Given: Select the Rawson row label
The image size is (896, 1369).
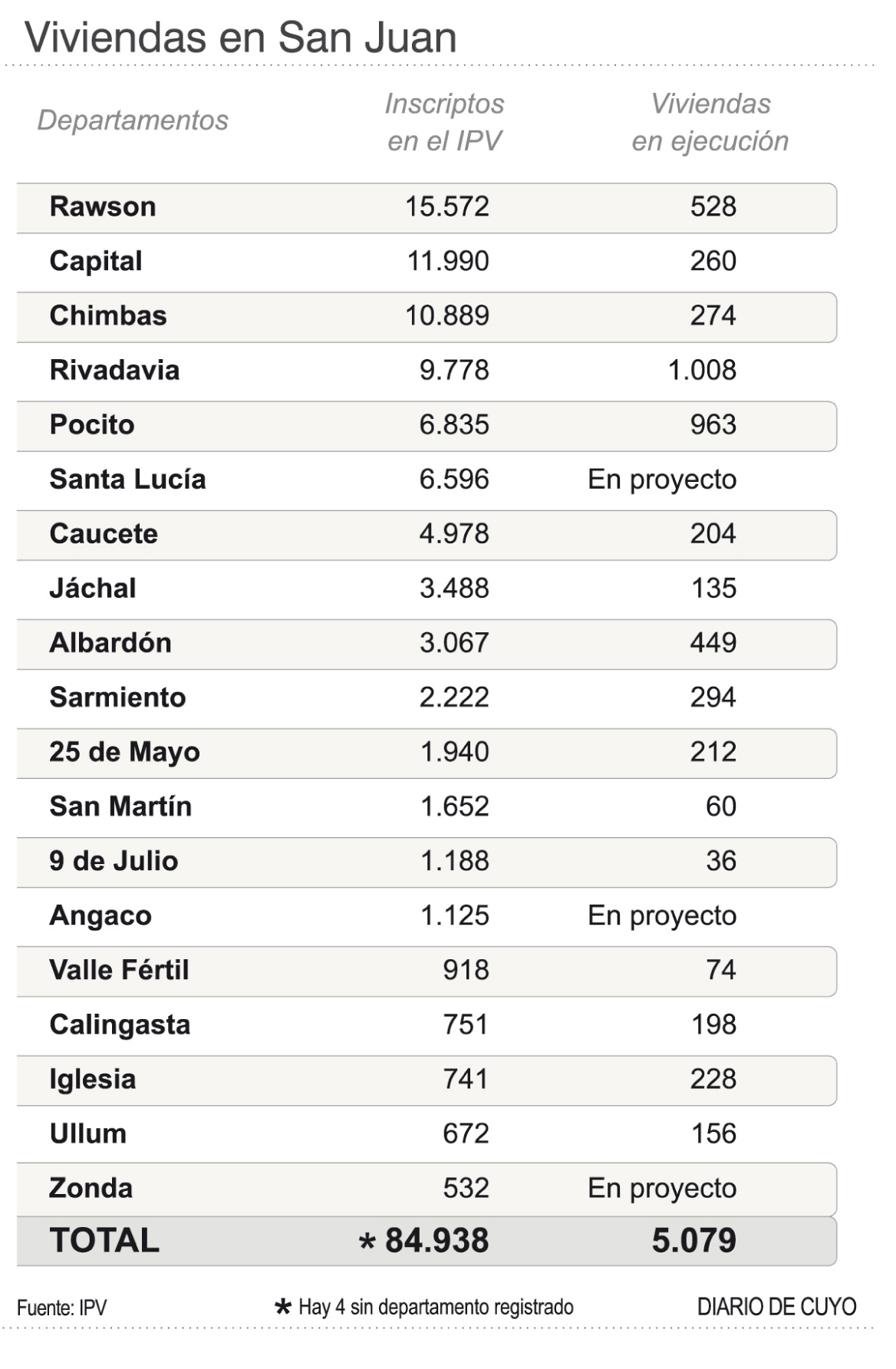Looking at the screenshot, I should point(103,206).
